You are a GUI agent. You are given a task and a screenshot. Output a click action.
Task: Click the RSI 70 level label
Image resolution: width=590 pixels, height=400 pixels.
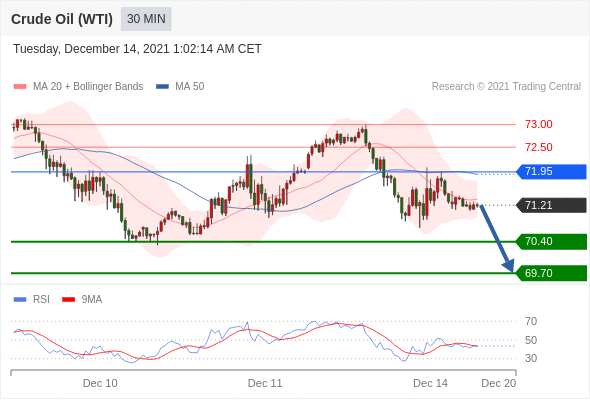pyautogui.click(x=531, y=321)
